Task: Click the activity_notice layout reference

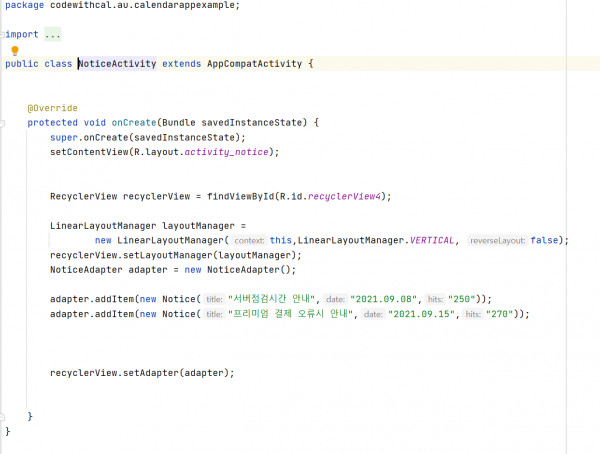Action: coord(227,152)
